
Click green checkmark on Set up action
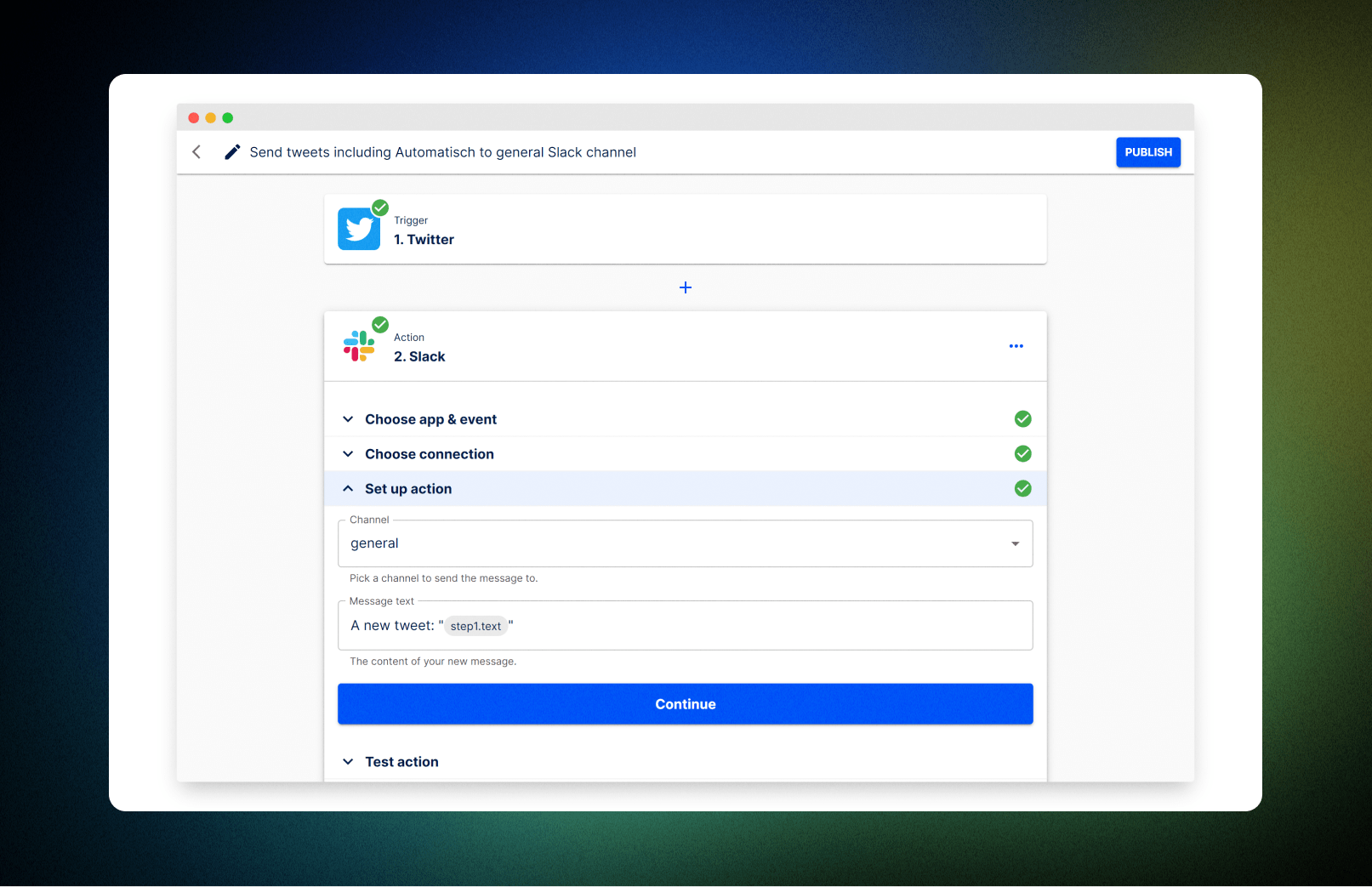click(1023, 489)
